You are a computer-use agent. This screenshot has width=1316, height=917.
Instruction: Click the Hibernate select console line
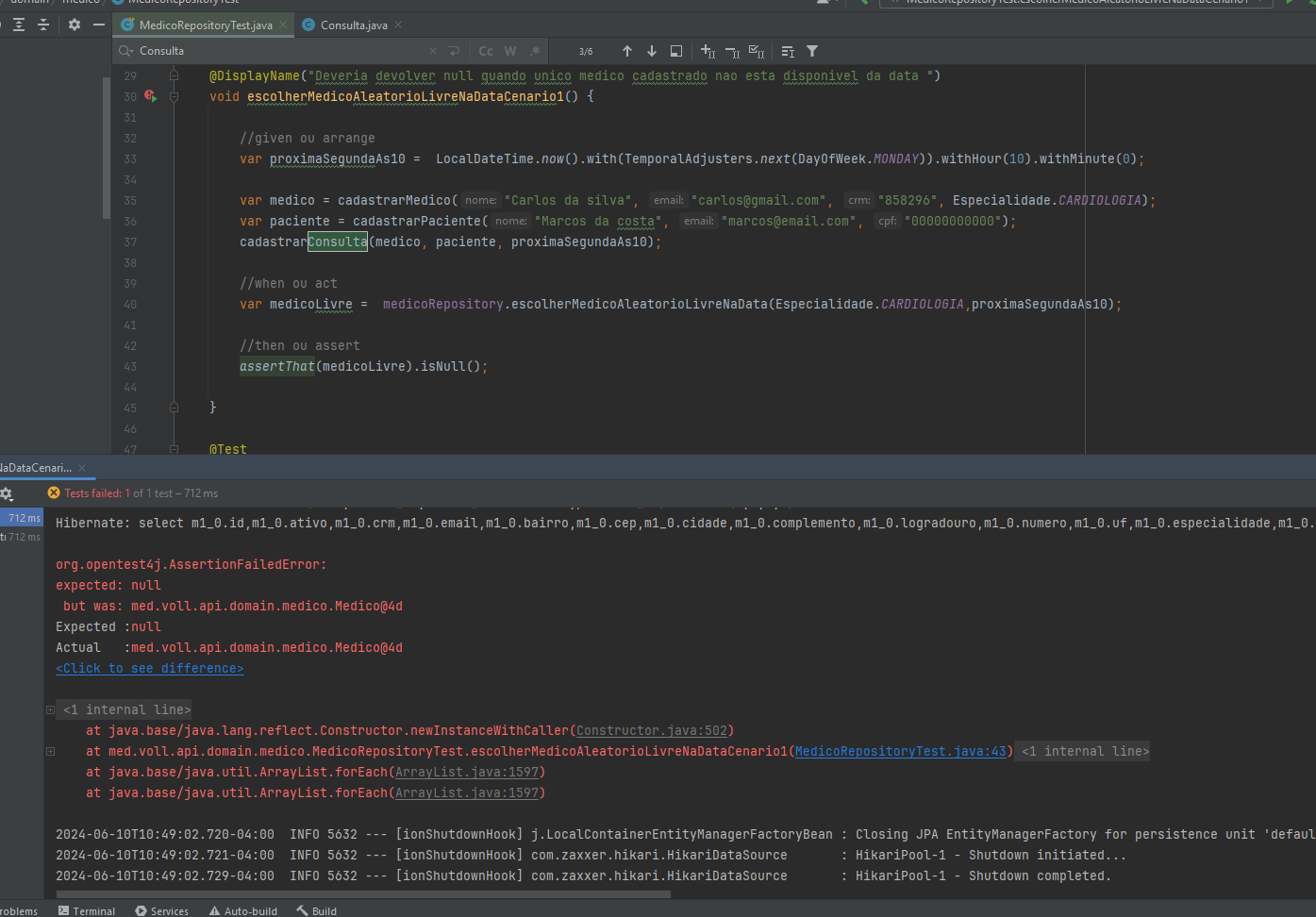click(x=684, y=523)
